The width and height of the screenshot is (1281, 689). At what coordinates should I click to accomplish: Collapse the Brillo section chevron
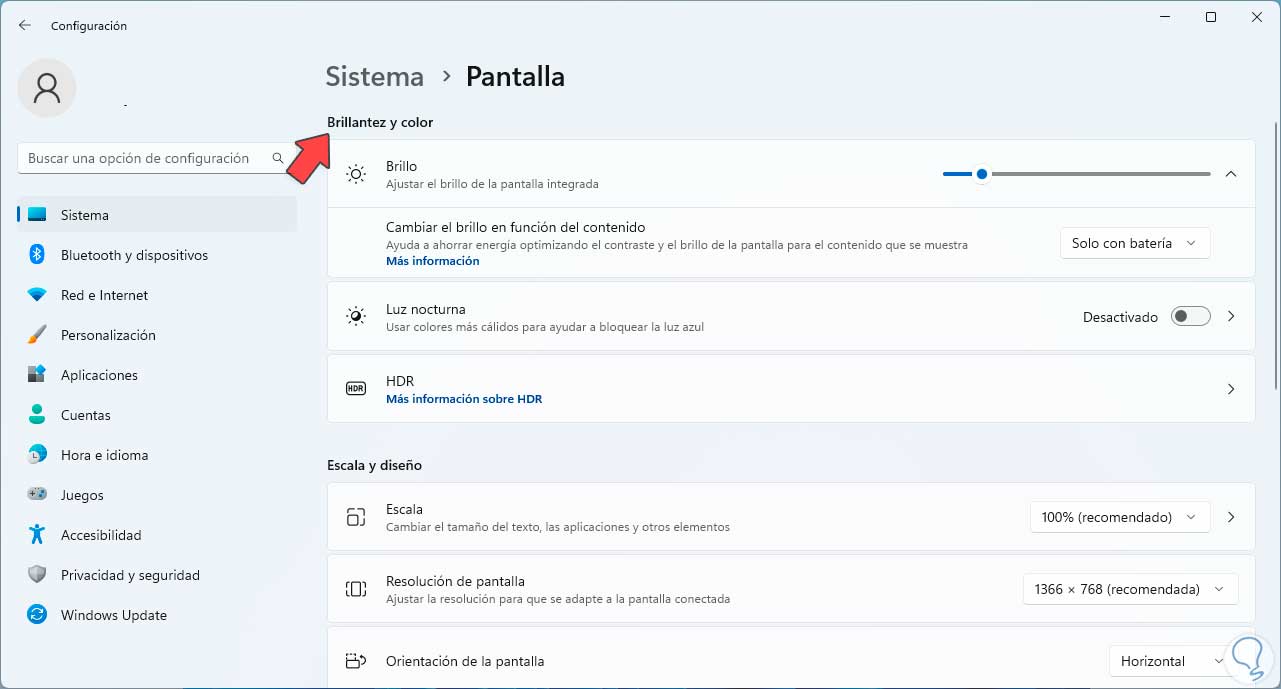coord(1231,174)
